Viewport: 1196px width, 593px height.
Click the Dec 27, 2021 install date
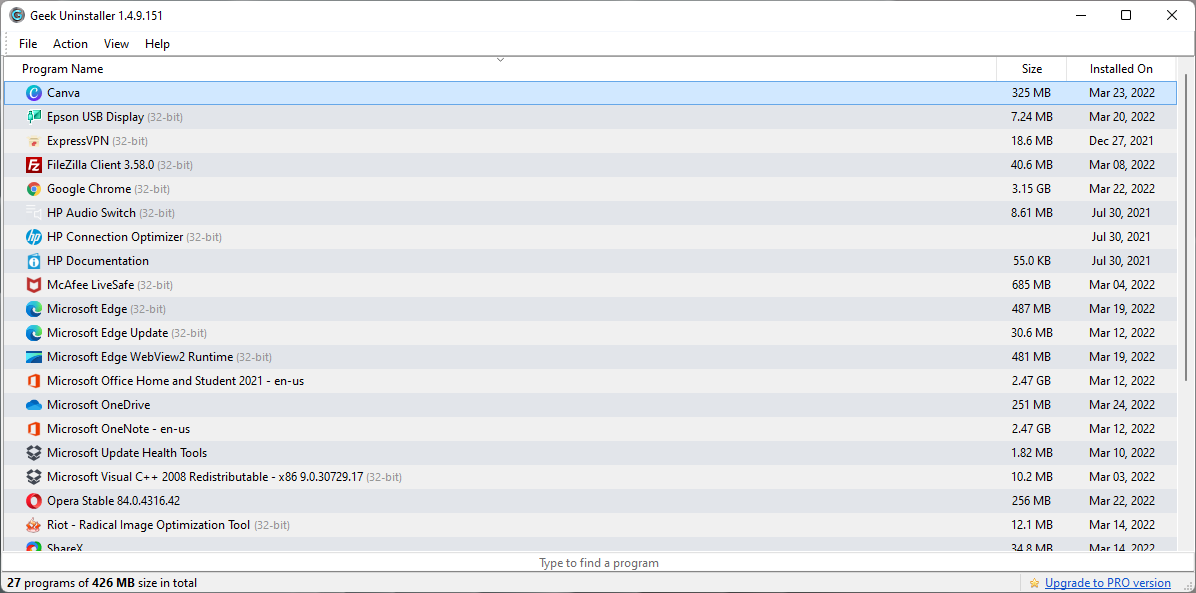coord(1121,141)
